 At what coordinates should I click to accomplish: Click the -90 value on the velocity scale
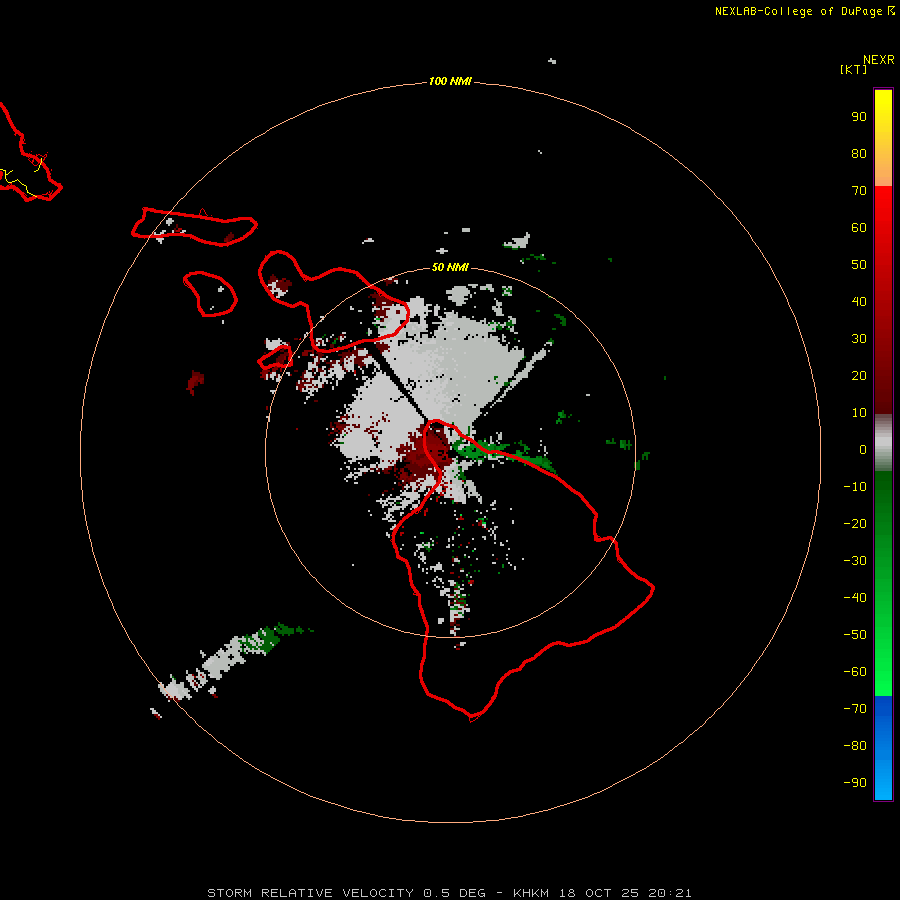point(855,783)
